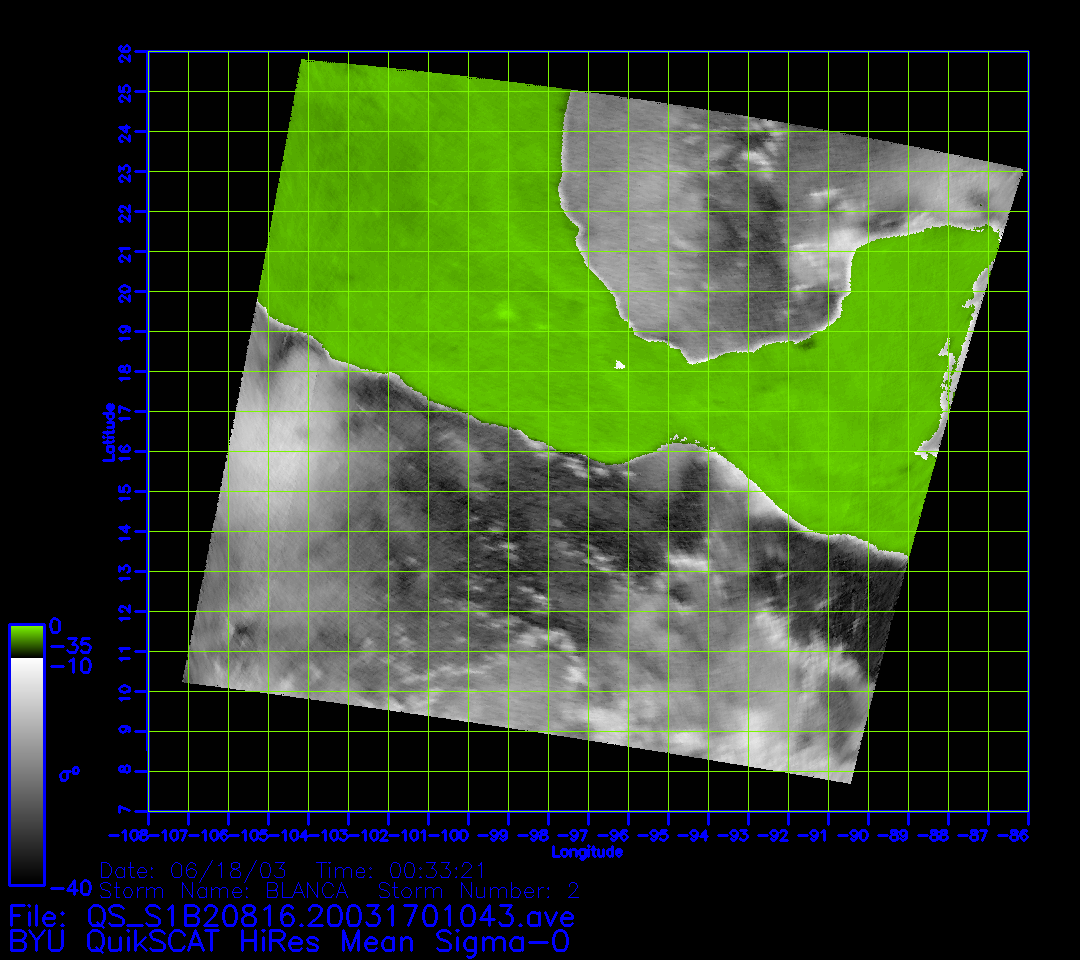
Task: Click the BYU QuikSCAT HiRes Mean Sigma-0 title
Action: (x=290, y=942)
